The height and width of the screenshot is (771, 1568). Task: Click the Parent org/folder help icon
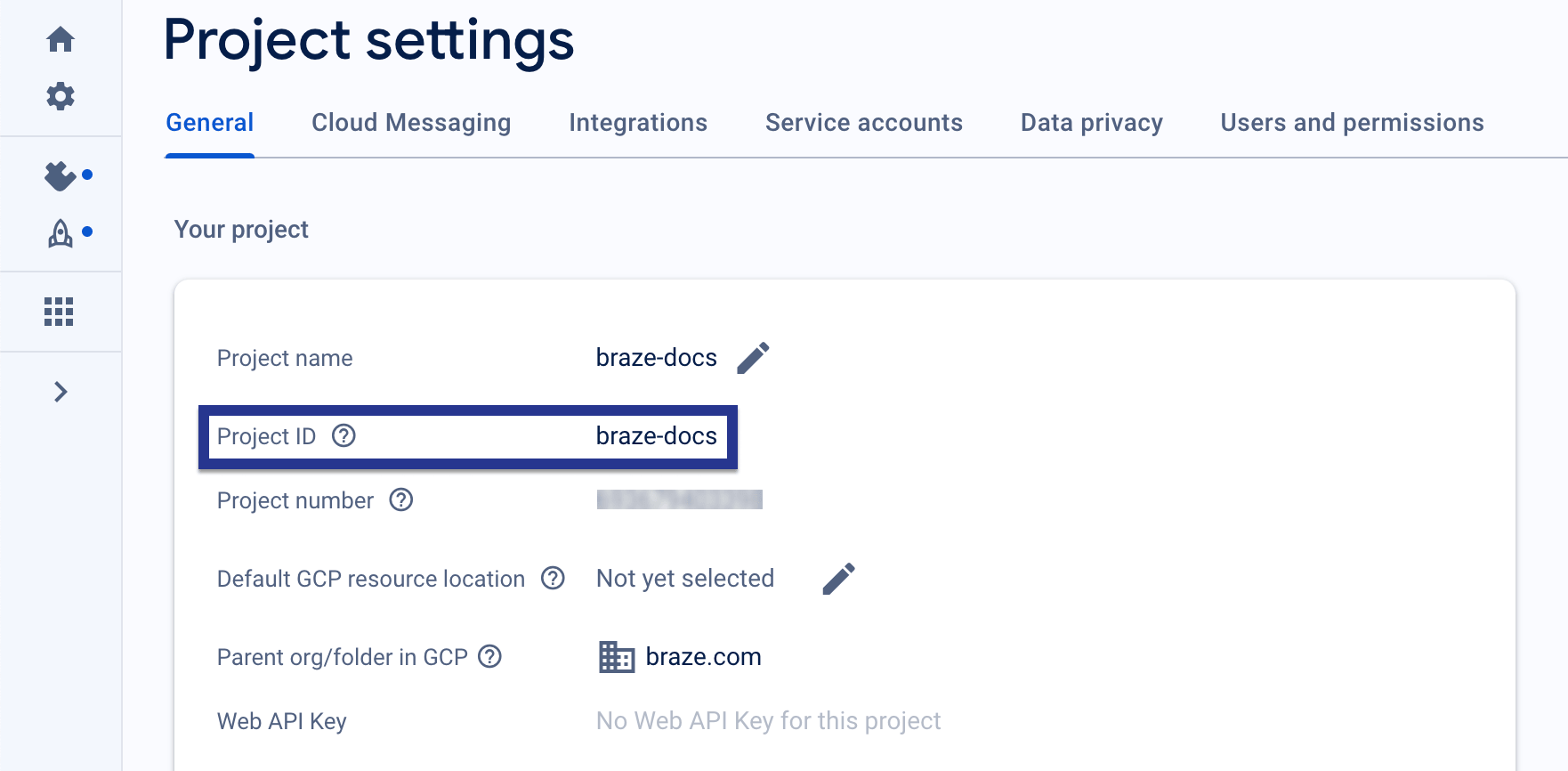click(488, 657)
